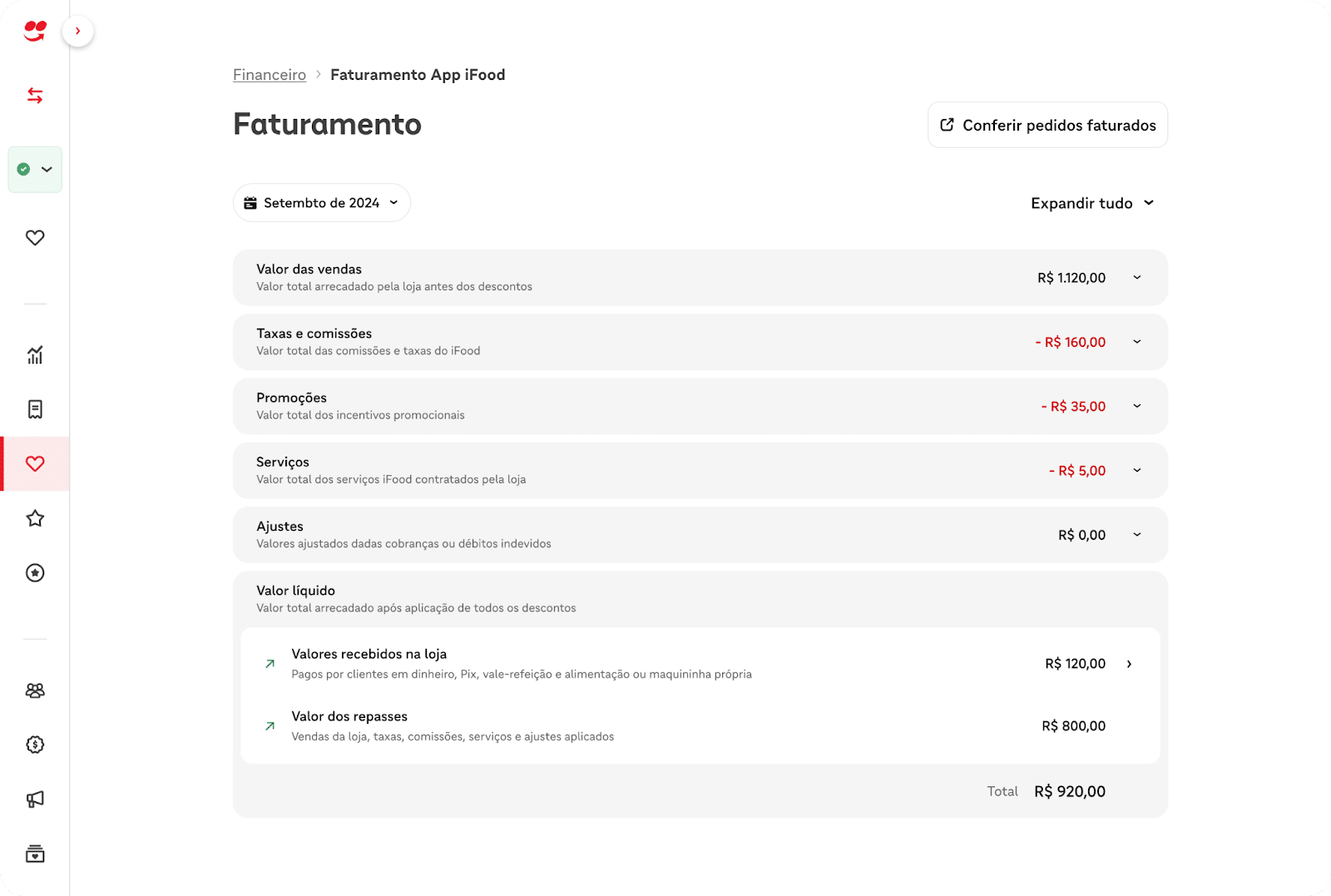
Task: Expand the Taxas e comissões row
Action: (x=1137, y=342)
